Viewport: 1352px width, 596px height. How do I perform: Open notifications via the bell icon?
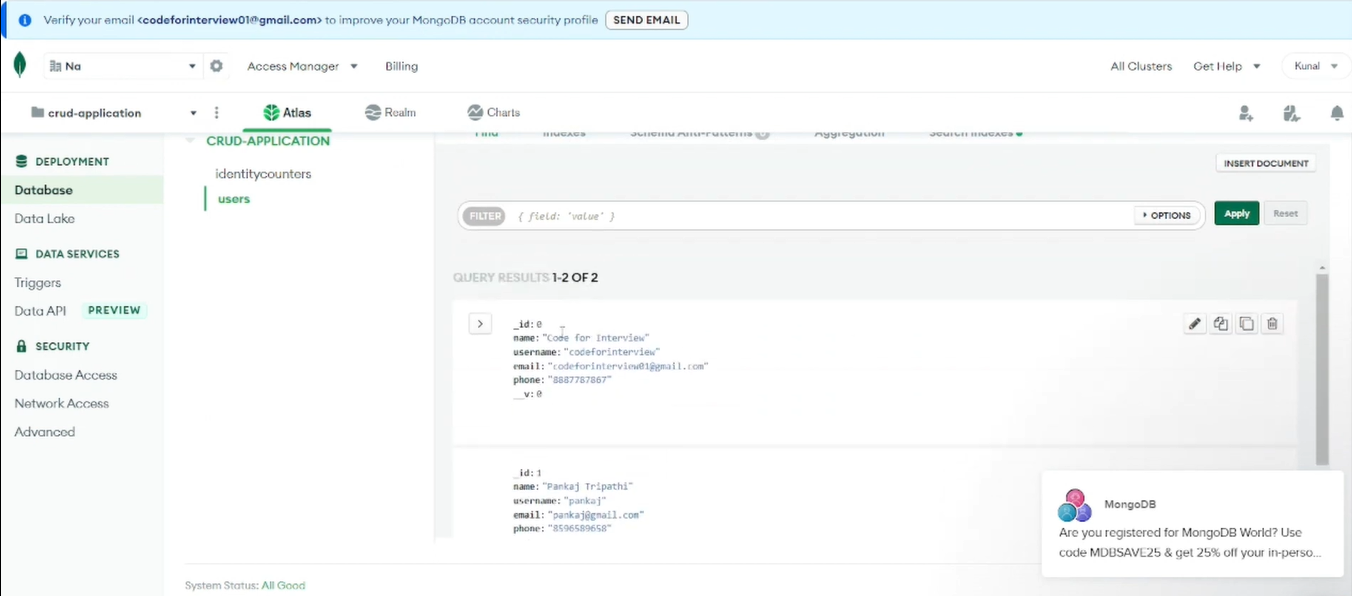tap(1337, 113)
